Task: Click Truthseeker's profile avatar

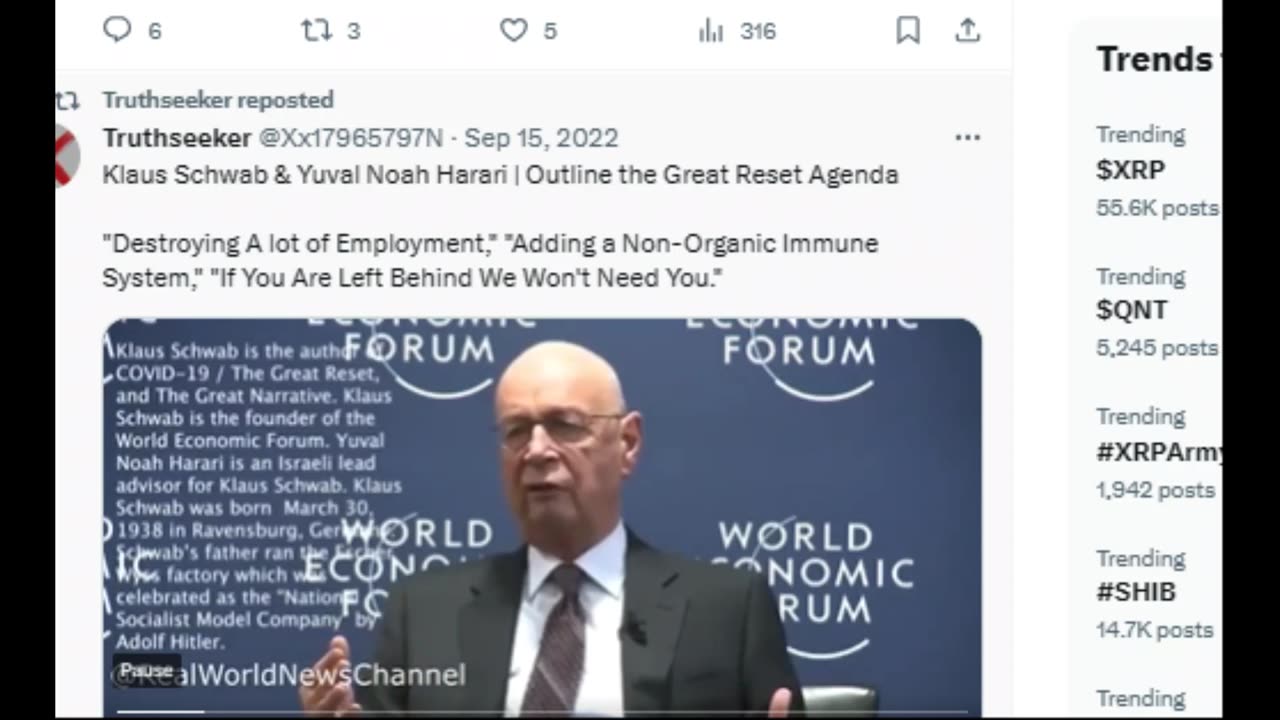Action: [66, 155]
